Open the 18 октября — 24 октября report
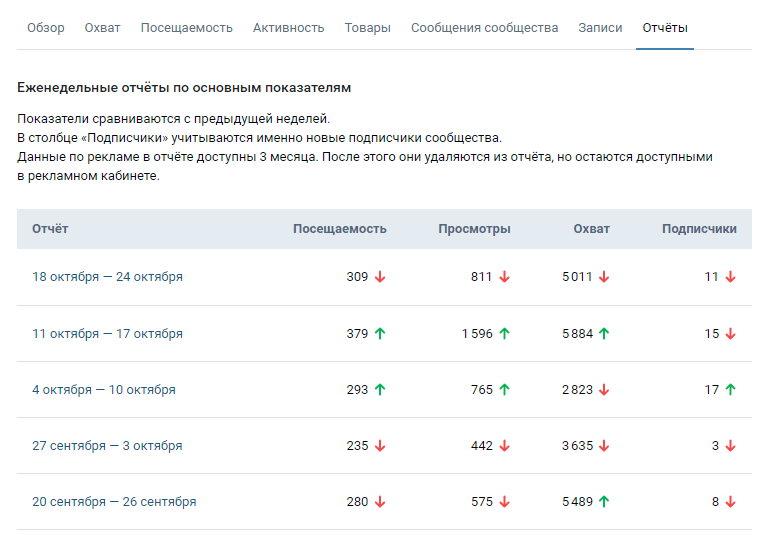 pos(107,277)
